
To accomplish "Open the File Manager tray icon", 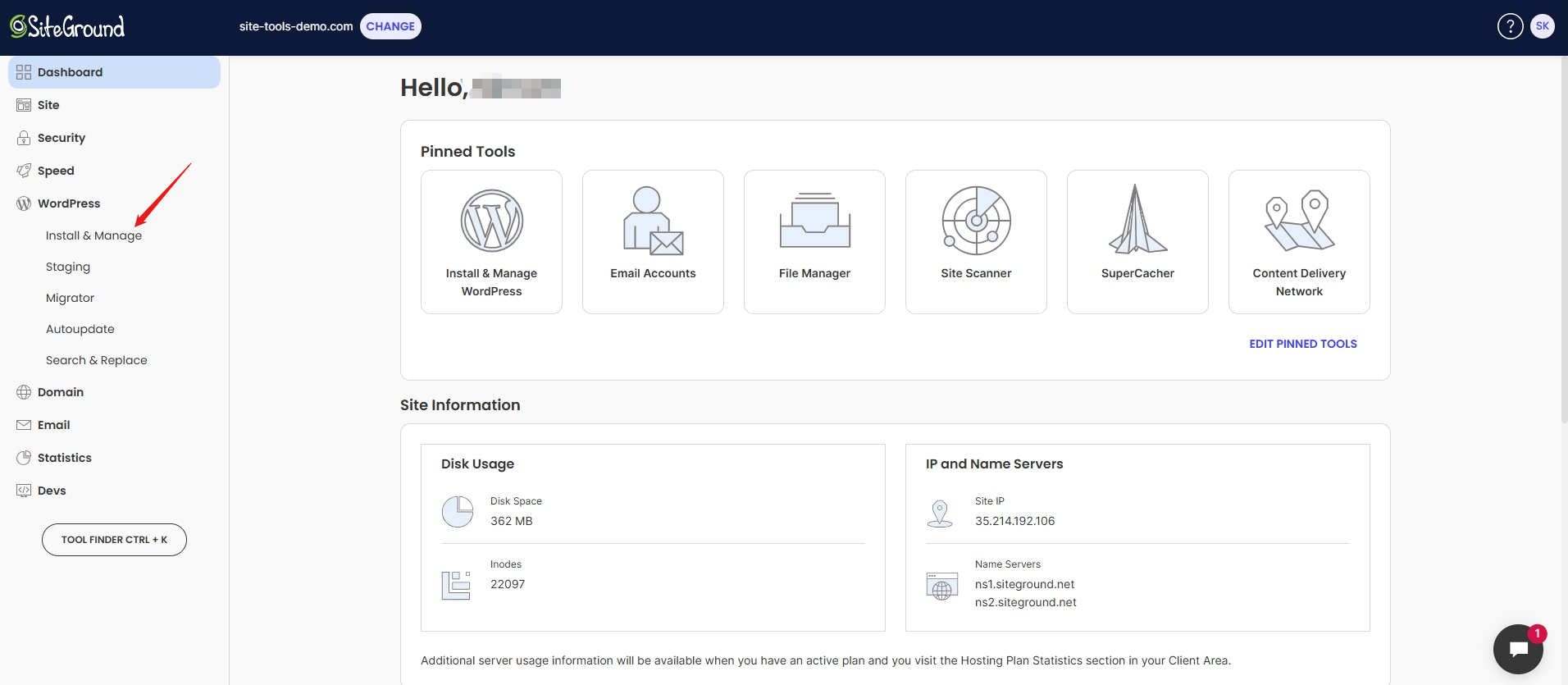I will pyautogui.click(x=814, y=221).
